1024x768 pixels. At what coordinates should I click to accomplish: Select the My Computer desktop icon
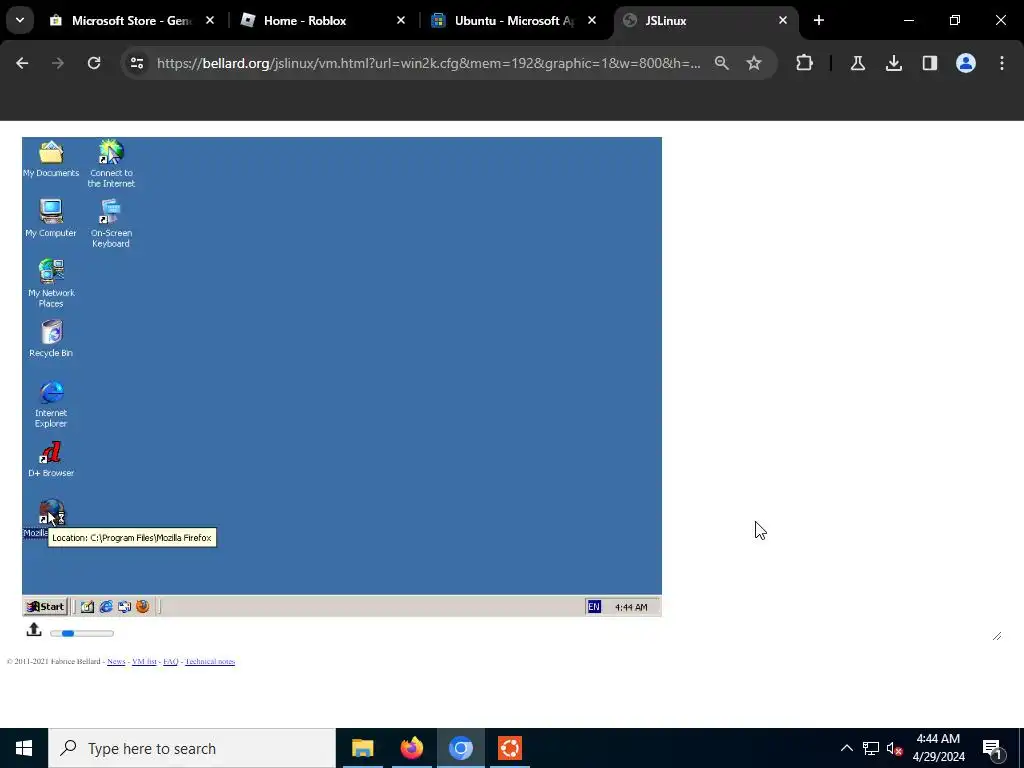pyautogui.click(x=51, y=218)
